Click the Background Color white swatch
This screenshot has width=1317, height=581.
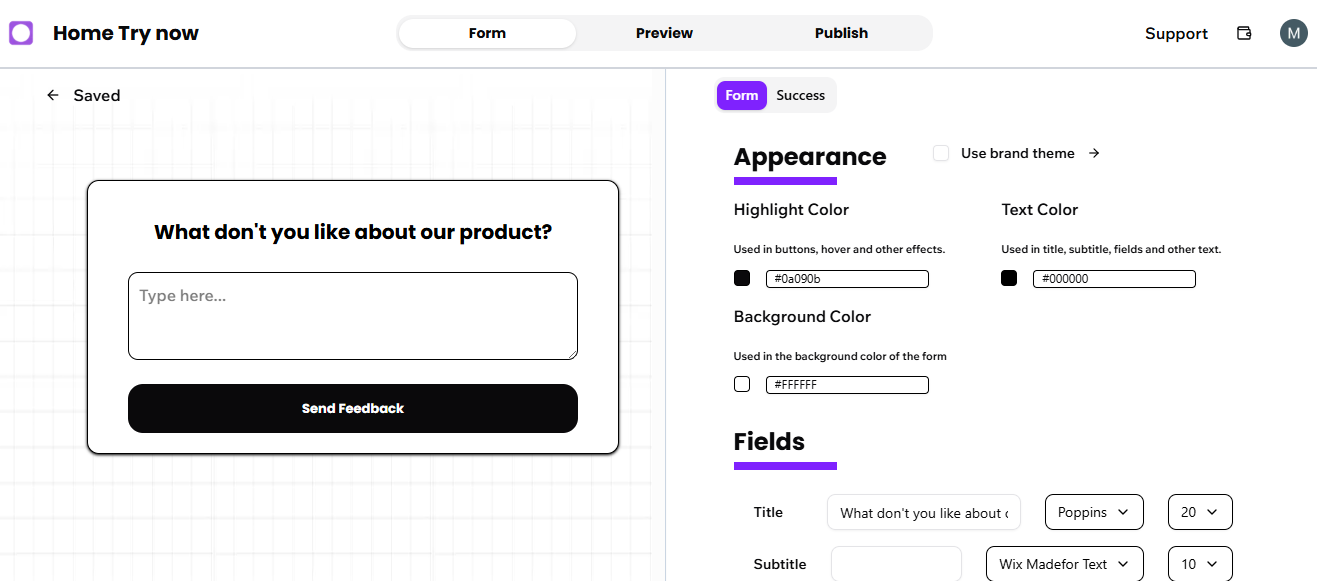click(x=742, y=384)
